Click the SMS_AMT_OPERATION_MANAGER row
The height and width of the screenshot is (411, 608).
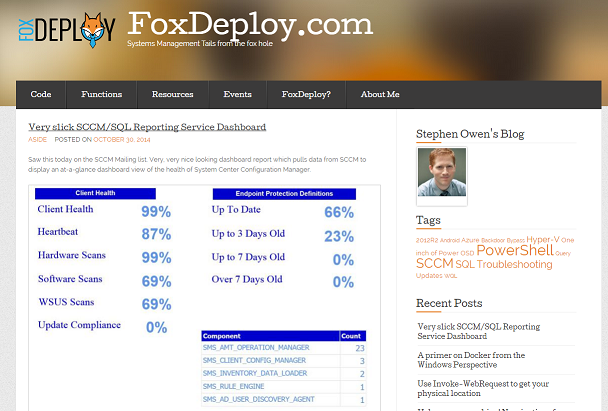click(284, 348)
